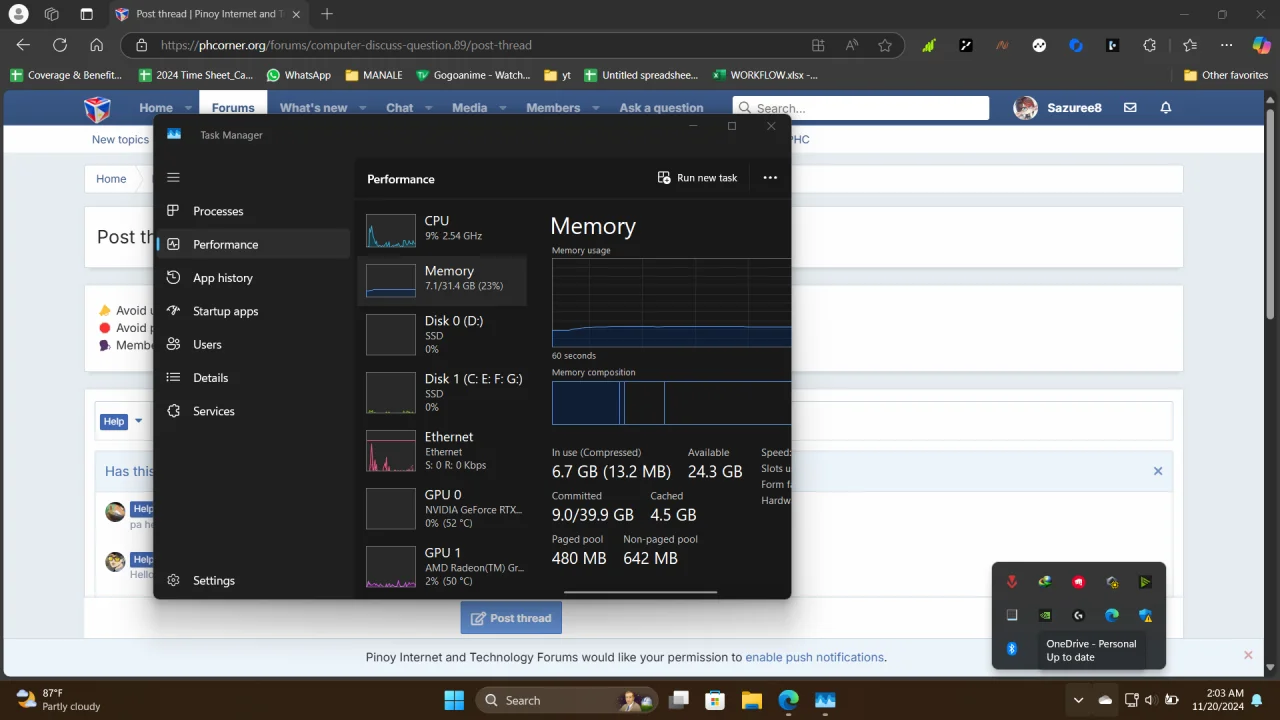Select Ethernet performance entry

[442, 450]
